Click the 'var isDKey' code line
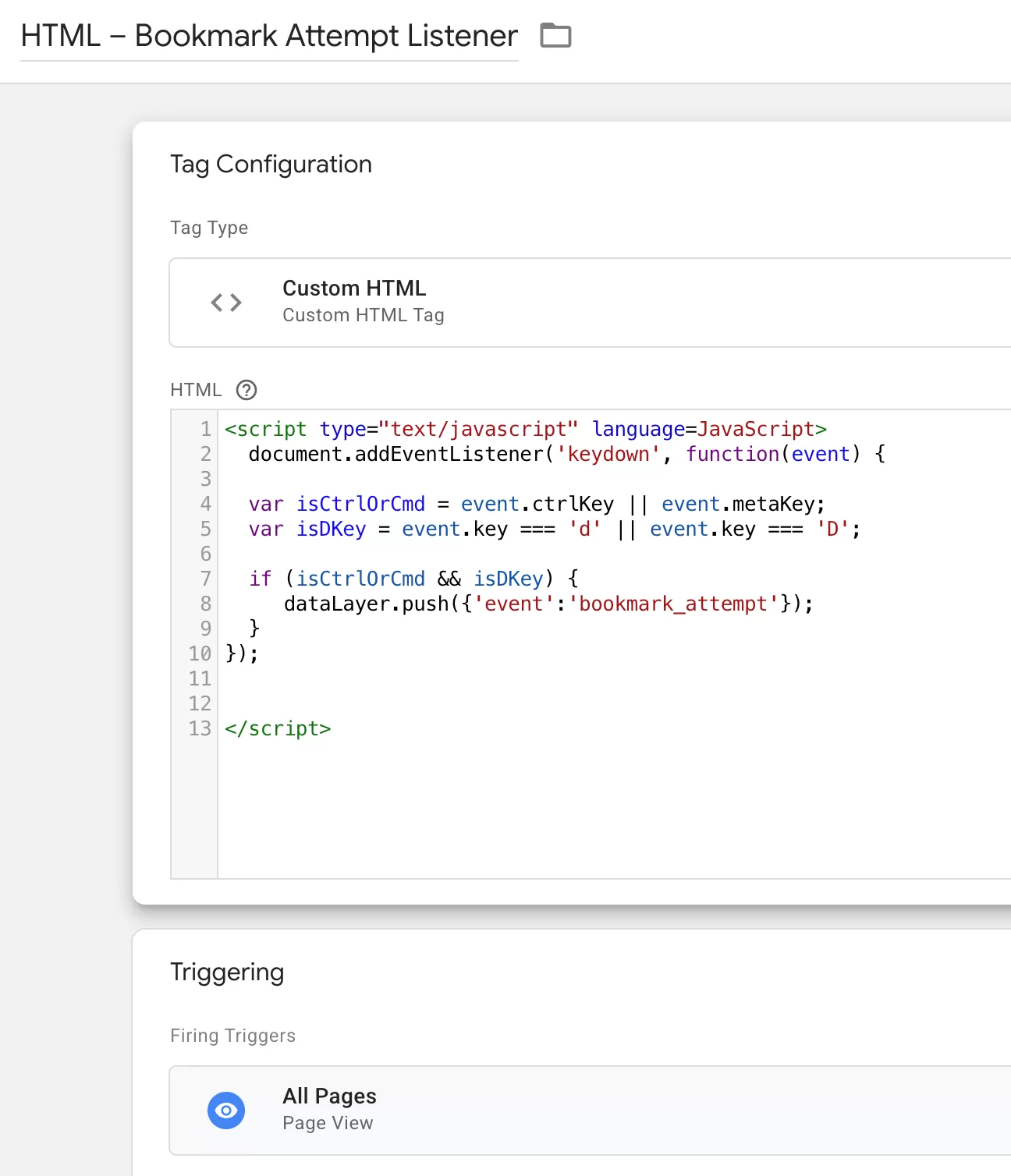 pyautogui.click(x=555, y=529)
